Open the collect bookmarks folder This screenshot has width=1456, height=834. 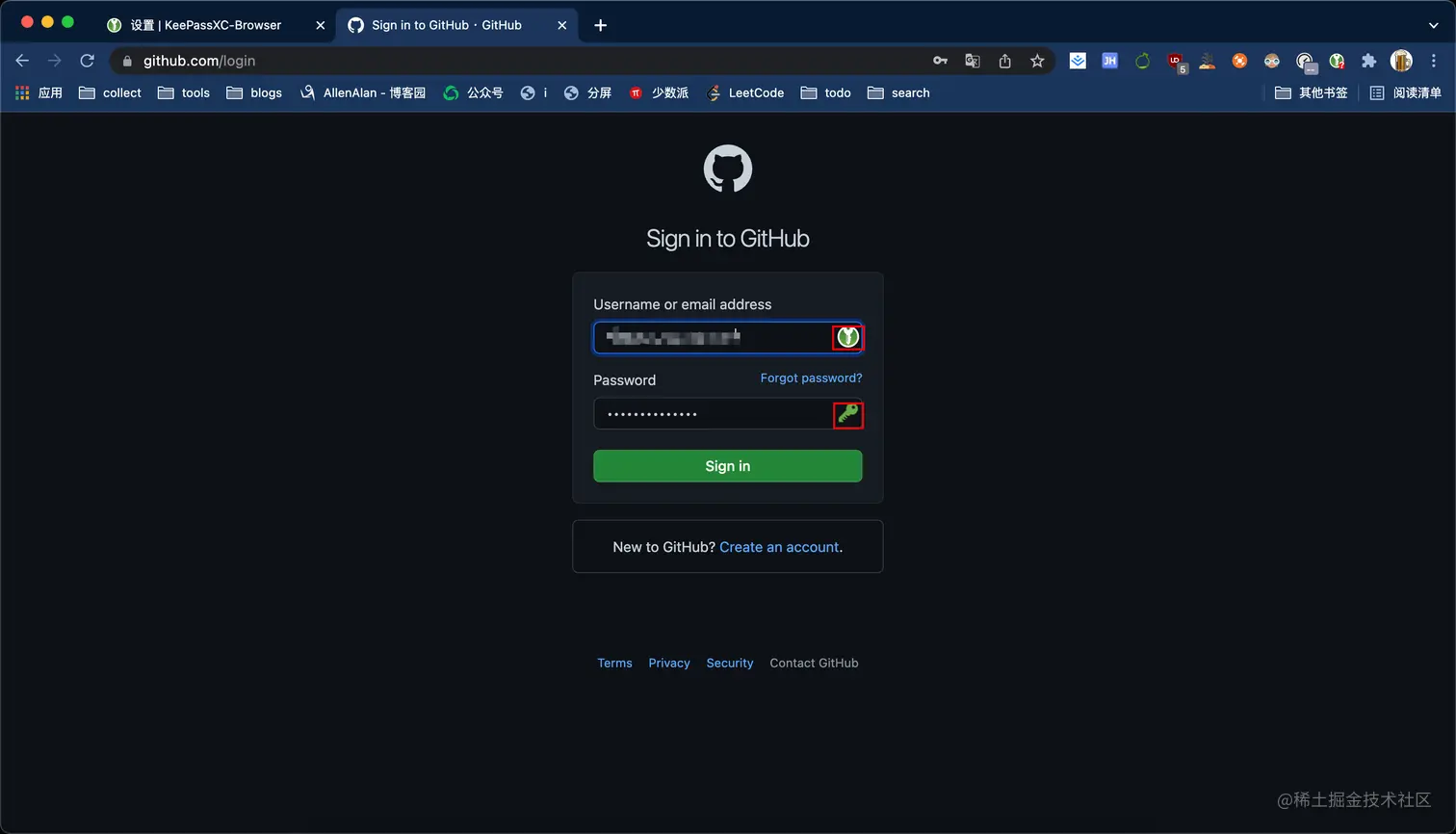pos(110,93)
